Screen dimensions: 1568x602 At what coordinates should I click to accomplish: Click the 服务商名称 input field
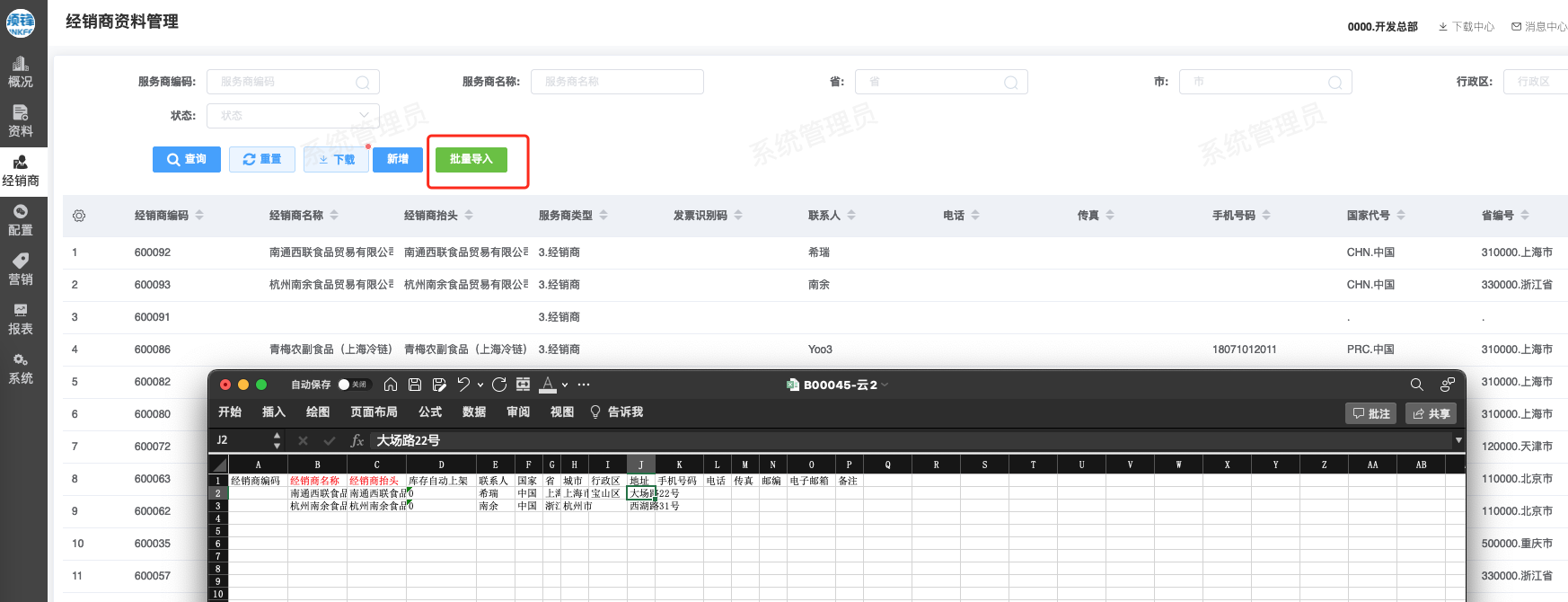[617, 82]
